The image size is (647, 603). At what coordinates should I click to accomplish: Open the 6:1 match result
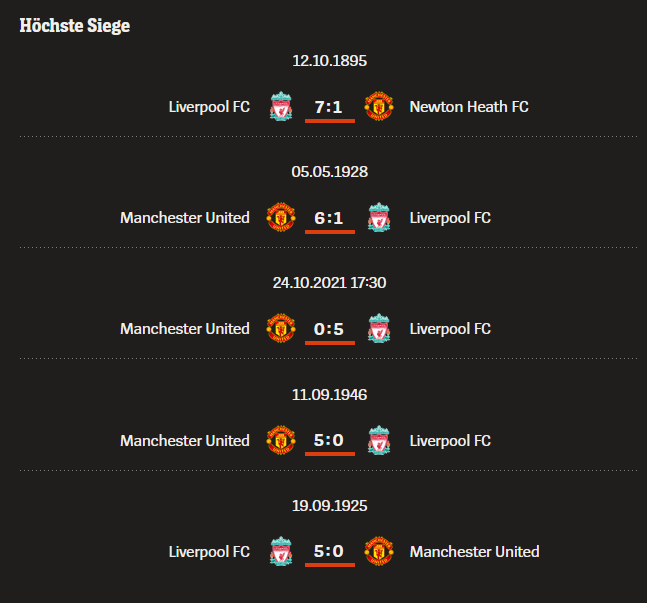click(x=330, y=217)
